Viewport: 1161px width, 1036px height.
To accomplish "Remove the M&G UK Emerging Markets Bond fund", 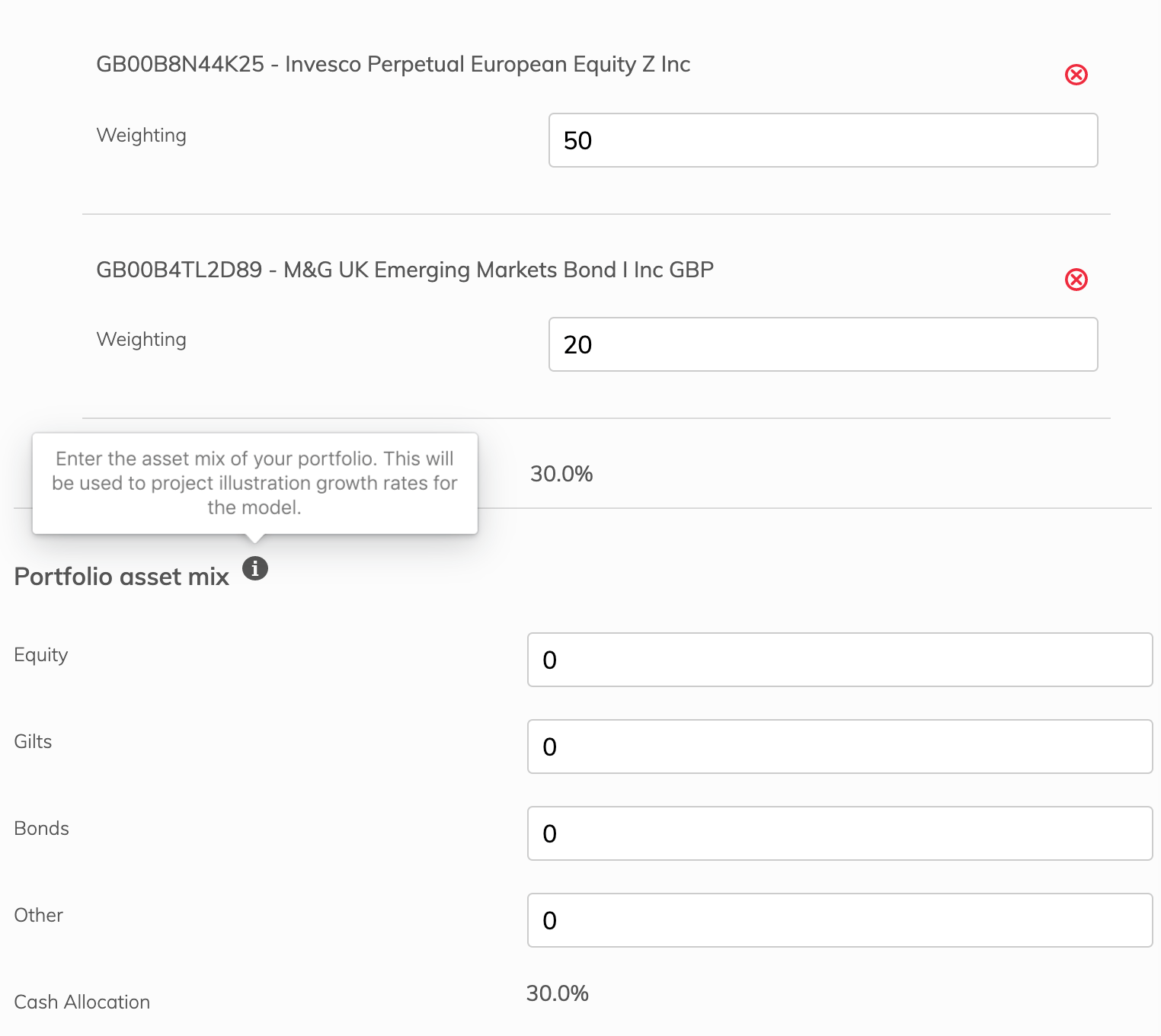I will pos(1076,280).
